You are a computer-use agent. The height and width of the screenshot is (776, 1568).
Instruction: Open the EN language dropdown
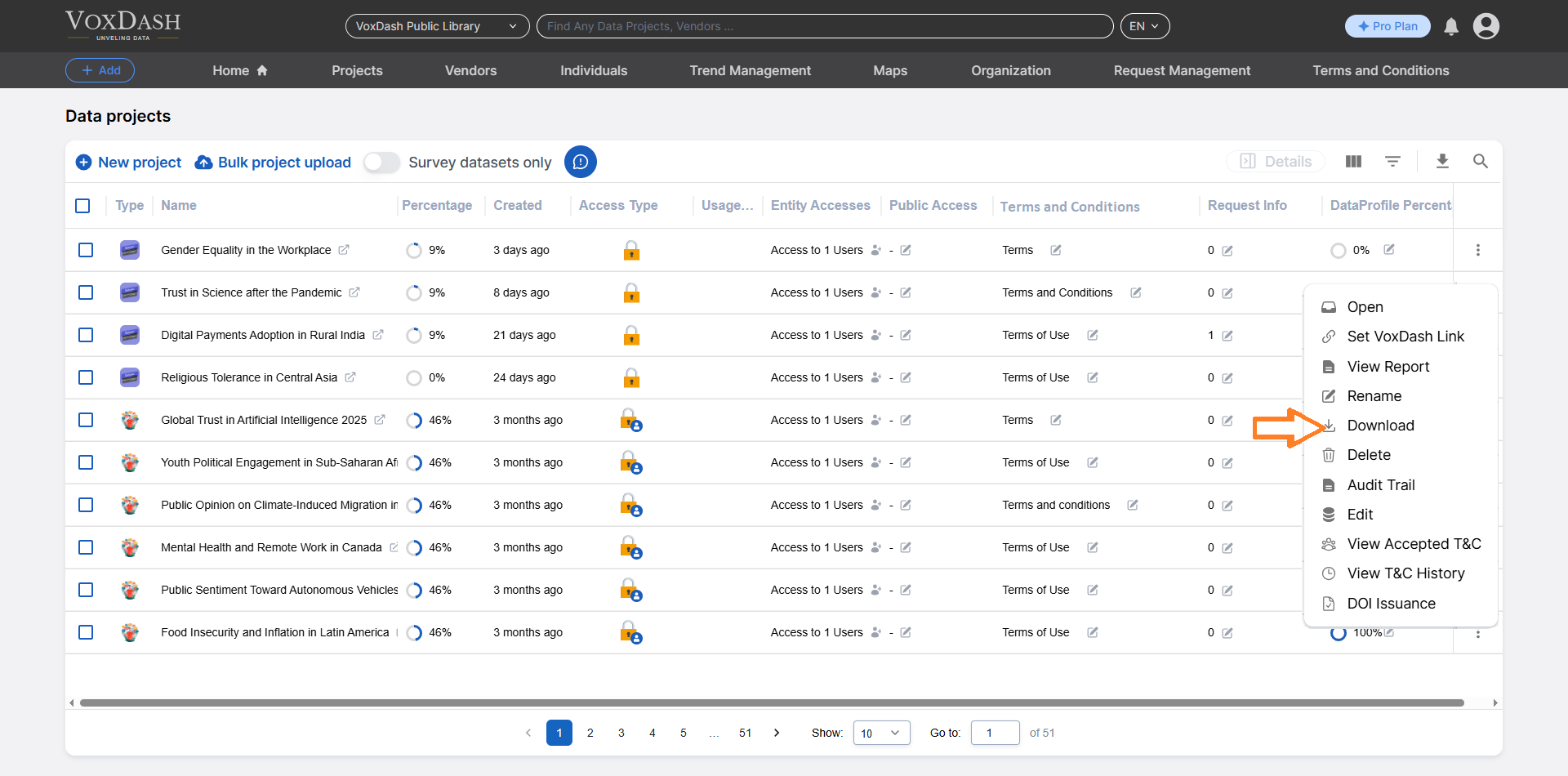[1144, 26]
